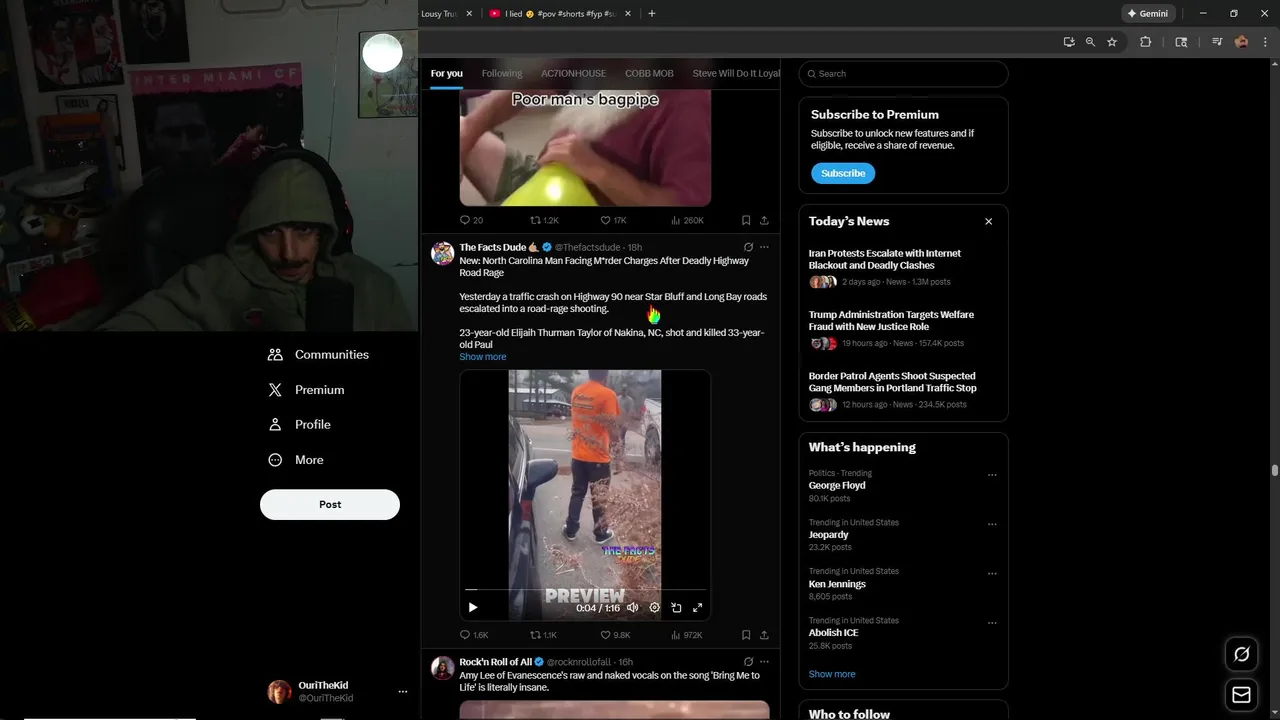Close the 'I lied' YouTube tab
This screenshot has width=1280, height=720.
tap(628, 14)
